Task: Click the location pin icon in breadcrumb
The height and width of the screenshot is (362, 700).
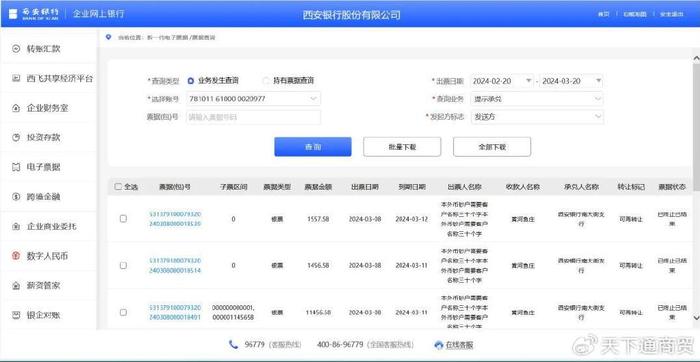Action: pos(108,37)
